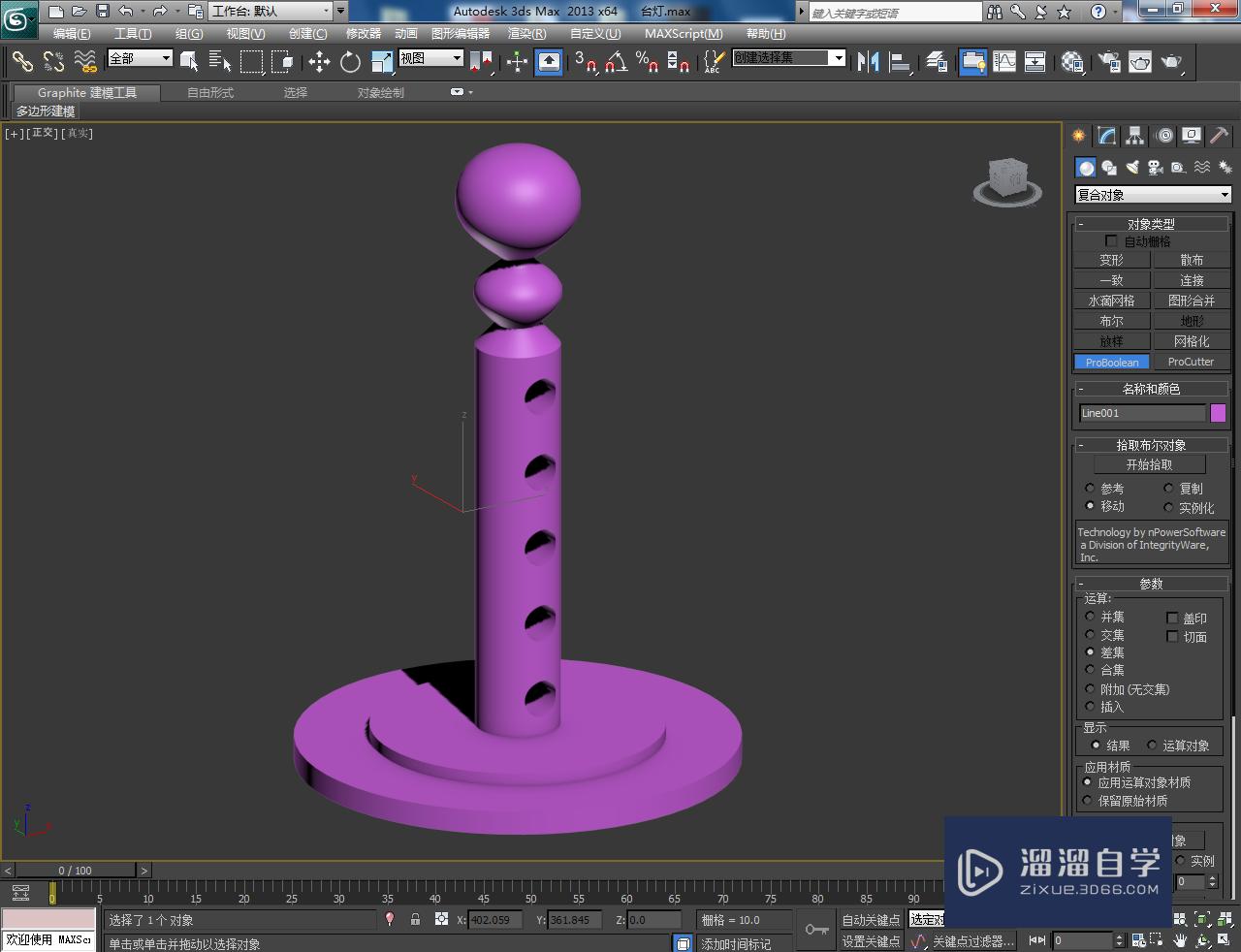Click the 开始拾取 button
Image resolution: width=1241 pixels, height=952 pixels.
[1149, 464]
